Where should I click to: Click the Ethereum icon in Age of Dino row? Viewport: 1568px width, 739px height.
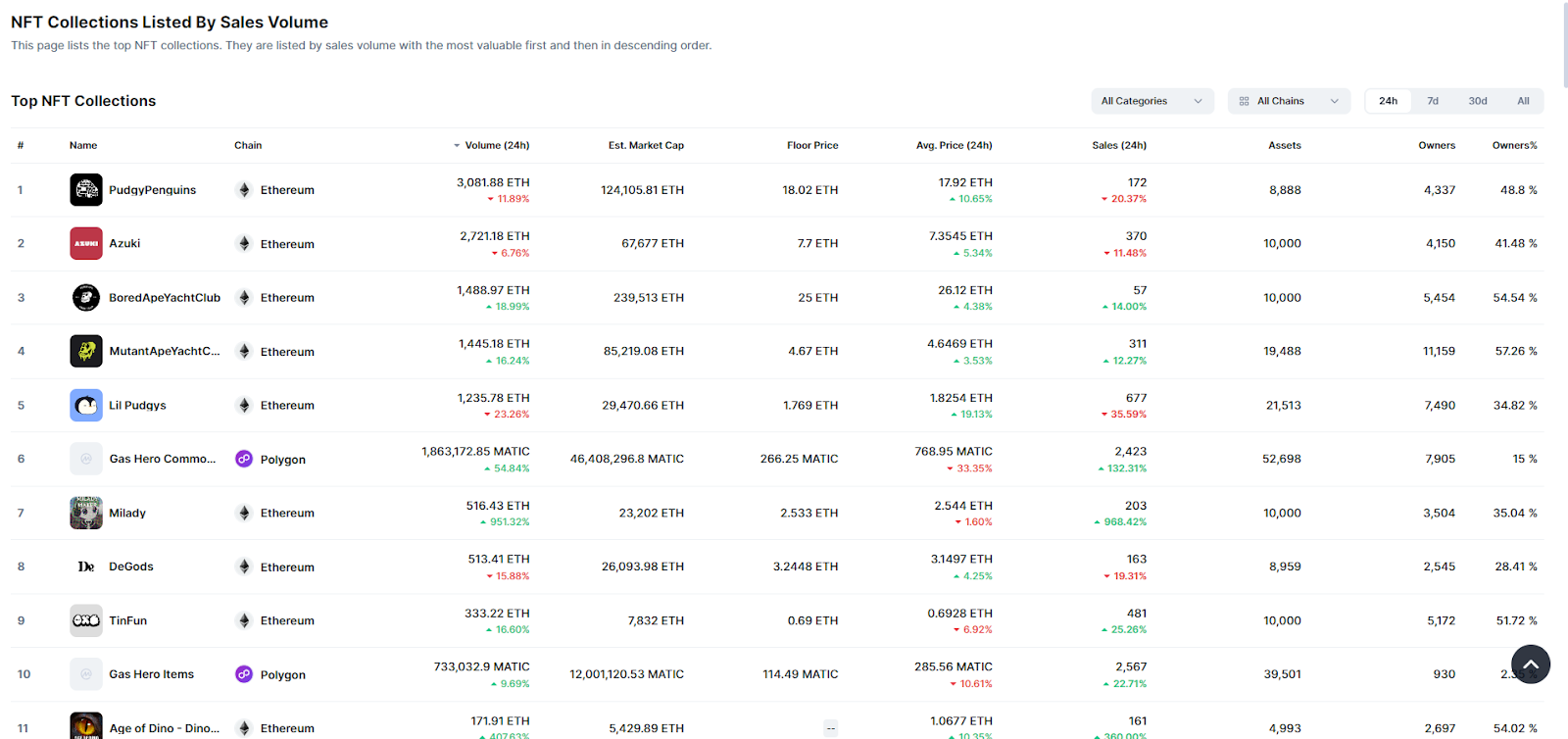(x=244, y=728)
